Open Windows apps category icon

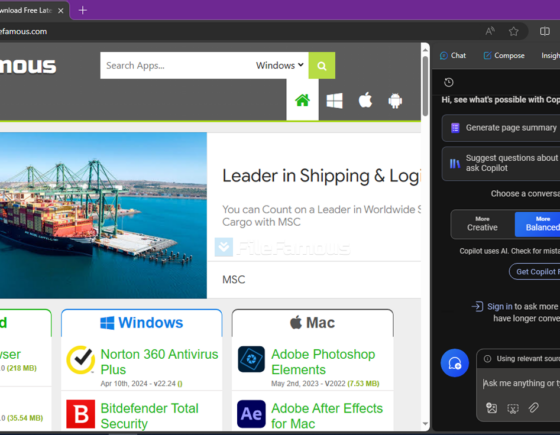[334, 101]
